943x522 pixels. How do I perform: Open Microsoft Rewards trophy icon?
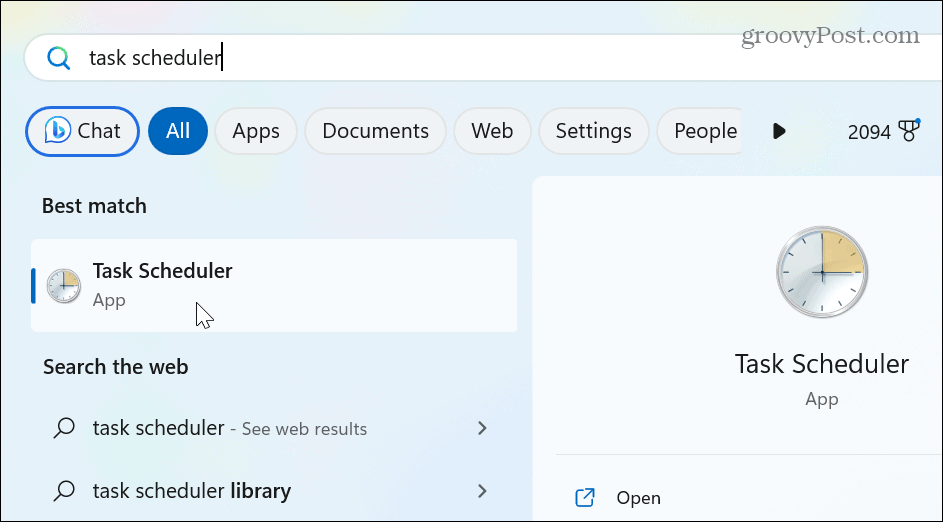click(x=909, y=130)
